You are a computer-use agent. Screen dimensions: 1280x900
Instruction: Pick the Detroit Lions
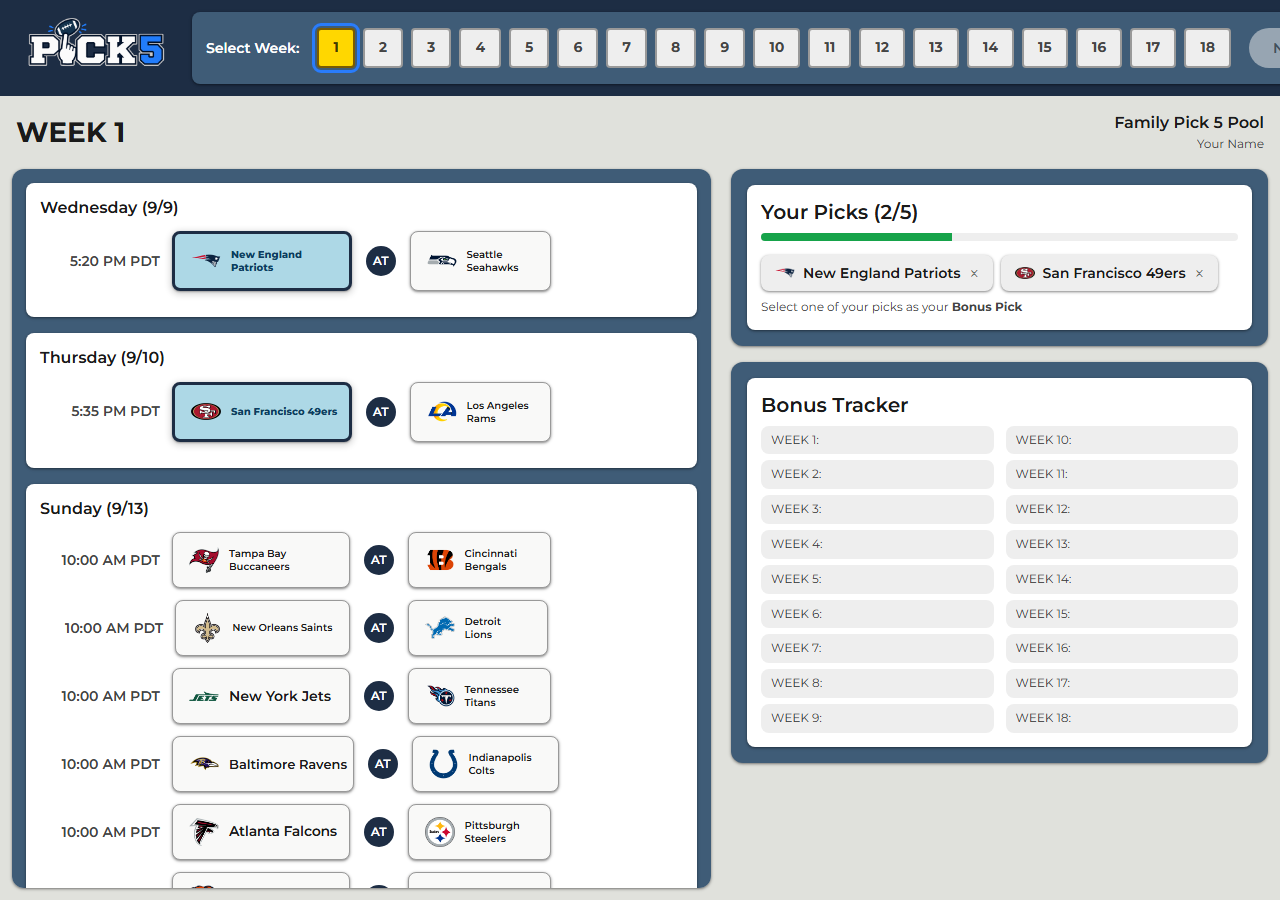[478, 628]
